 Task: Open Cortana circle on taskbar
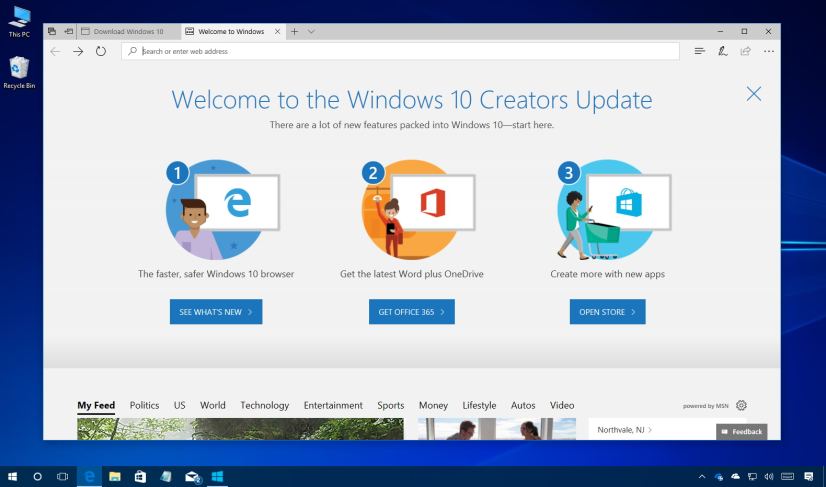click(x=37, y=476)
